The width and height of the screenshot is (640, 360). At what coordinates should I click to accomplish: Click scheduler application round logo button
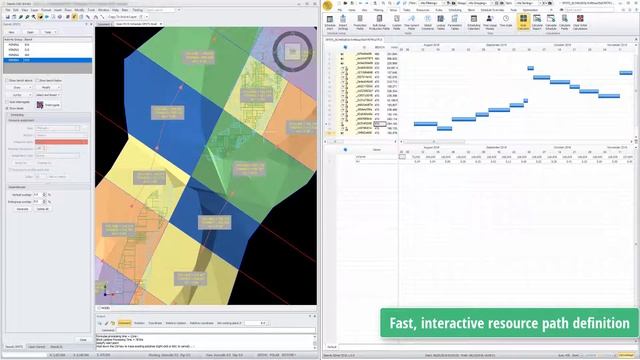pos(327,5)
